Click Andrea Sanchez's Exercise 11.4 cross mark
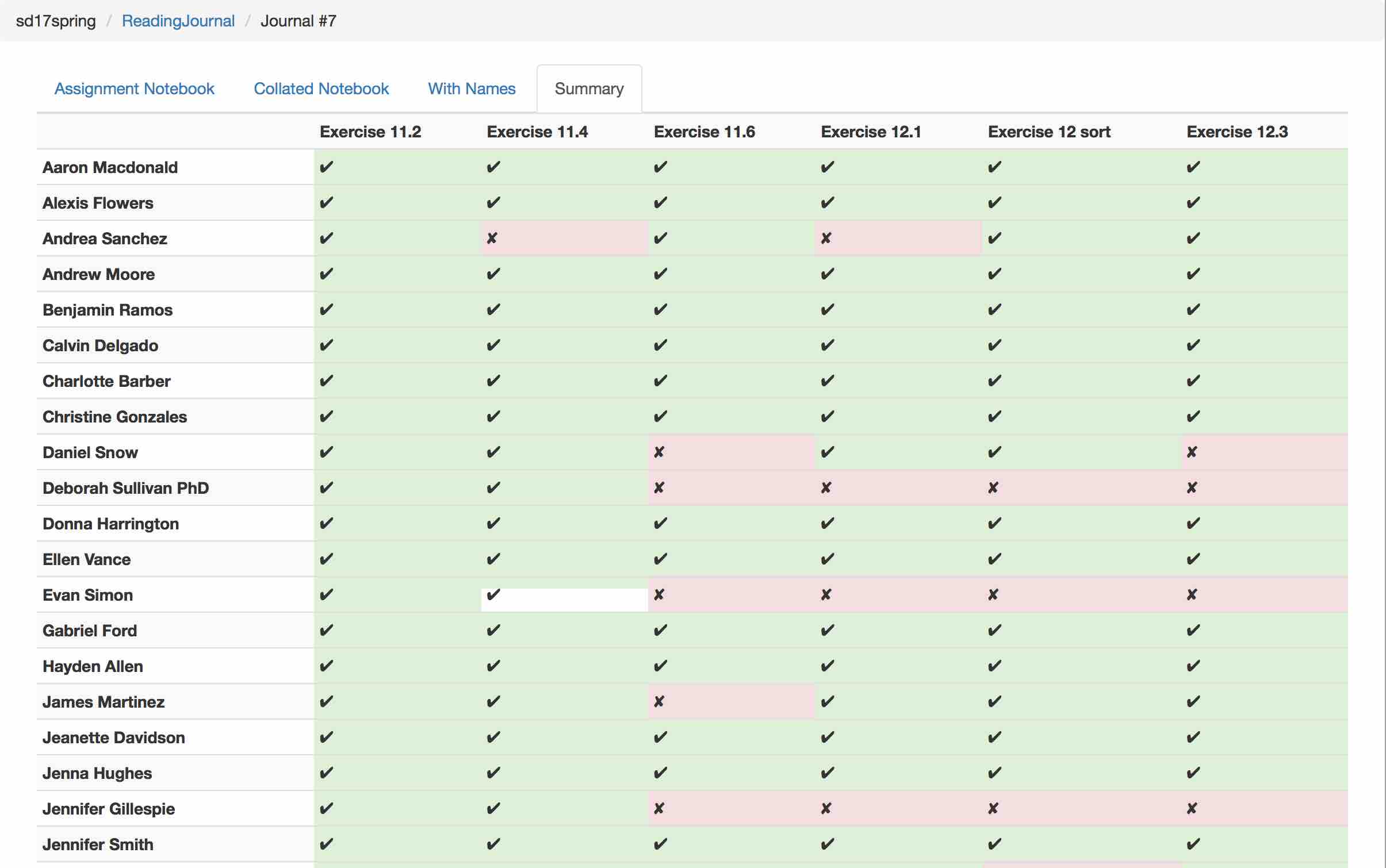1386x868 pixels. pyautogui.click(x=492, y=238)
